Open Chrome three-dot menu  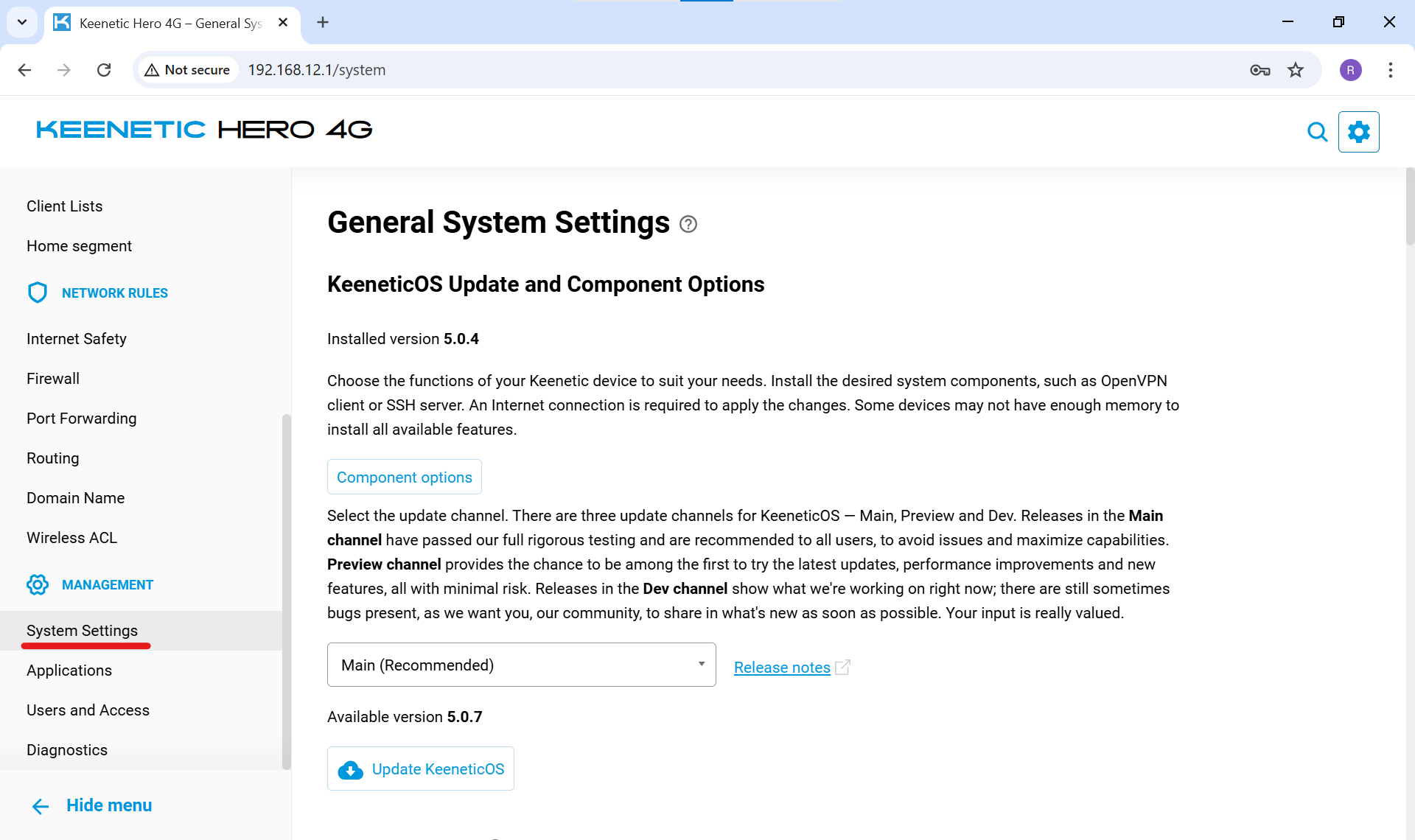[1391, 70]
